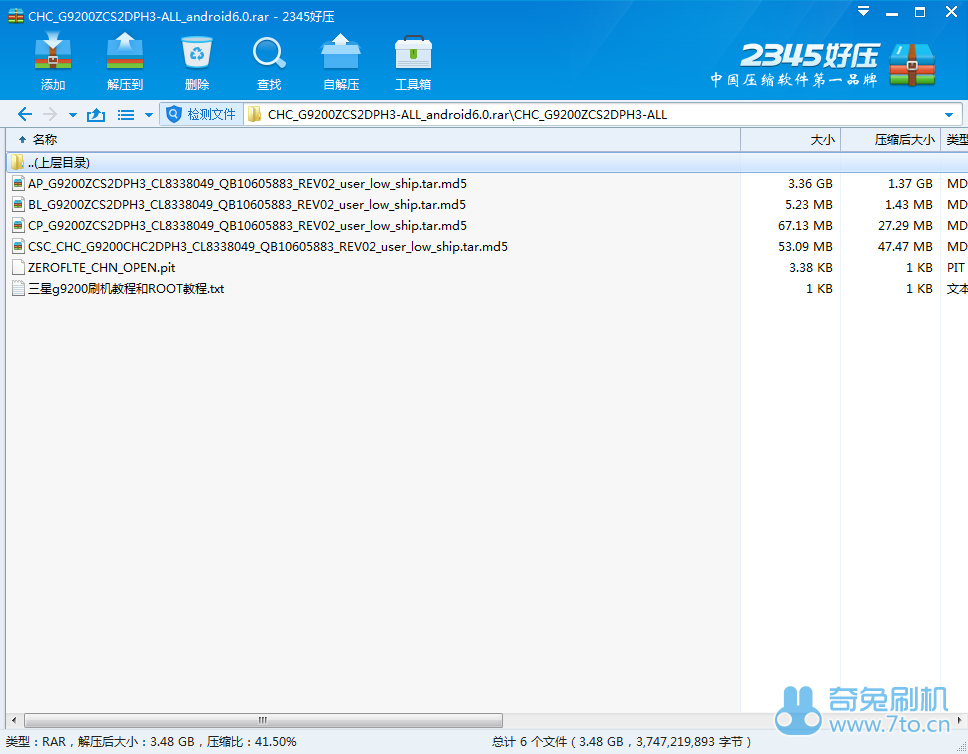Click the 3.38 KB size cell
This screenshot has width=968, height=754.
pyautogui.click(x=811, y=267)
